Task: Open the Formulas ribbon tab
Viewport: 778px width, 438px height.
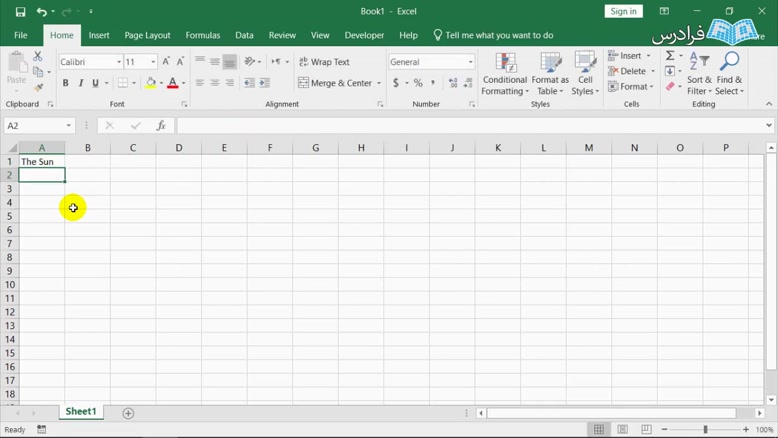Action: pyautogui.click(x=203, y=35)
